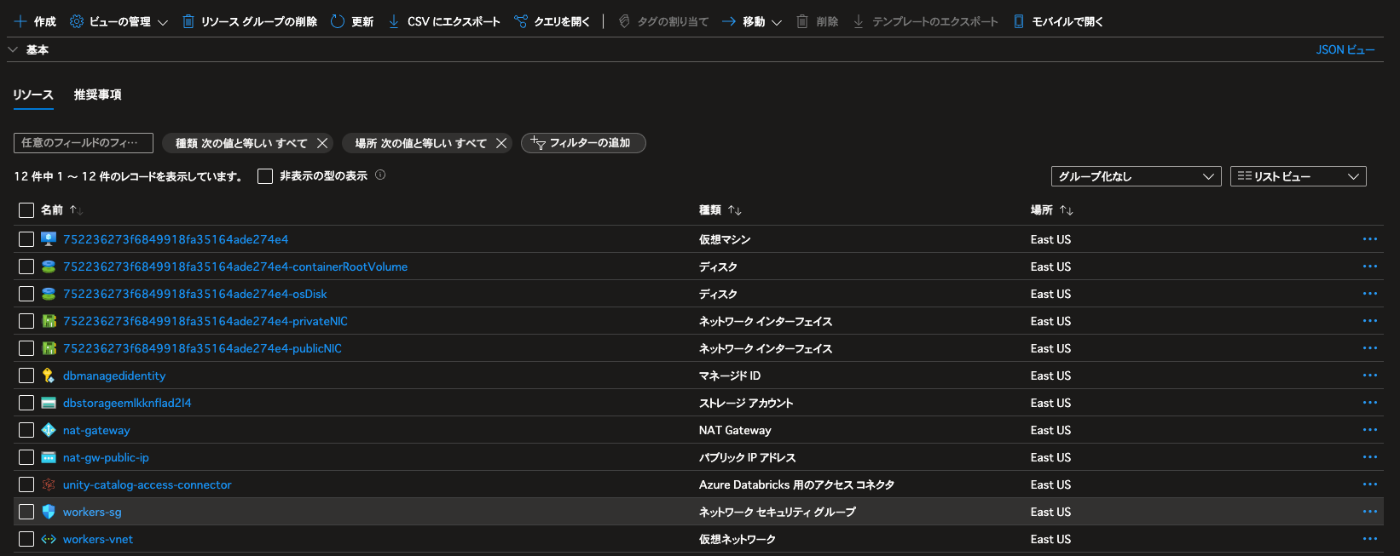The width and height of the screenshot is (1400, 556).
Task: Open more options for privateNIC row
Action: pos(1370,321)
